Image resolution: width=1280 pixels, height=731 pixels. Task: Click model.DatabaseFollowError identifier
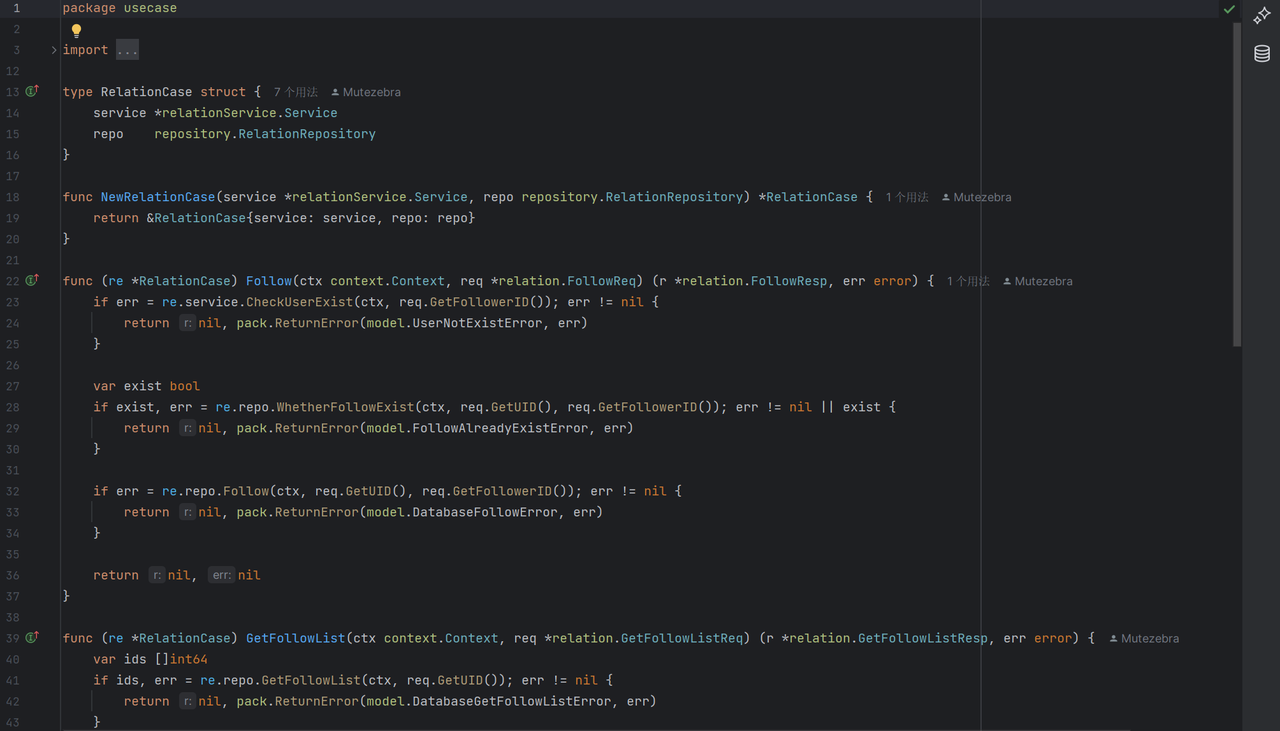click(462, 512)
